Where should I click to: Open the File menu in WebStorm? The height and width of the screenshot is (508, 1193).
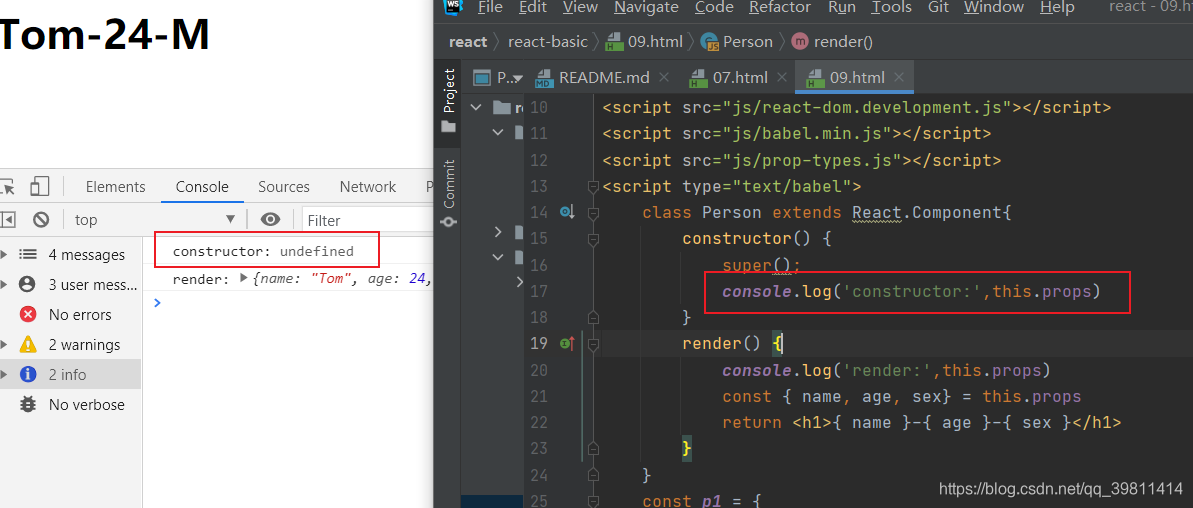point(490,8)
